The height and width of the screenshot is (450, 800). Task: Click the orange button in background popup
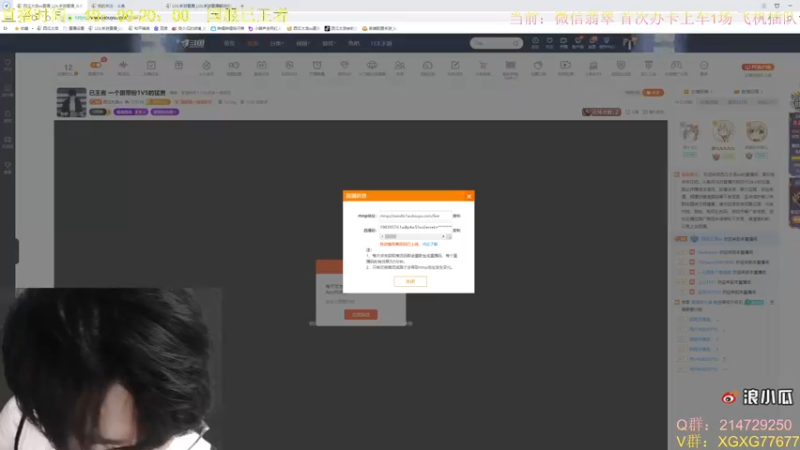(x=361, y=314)
